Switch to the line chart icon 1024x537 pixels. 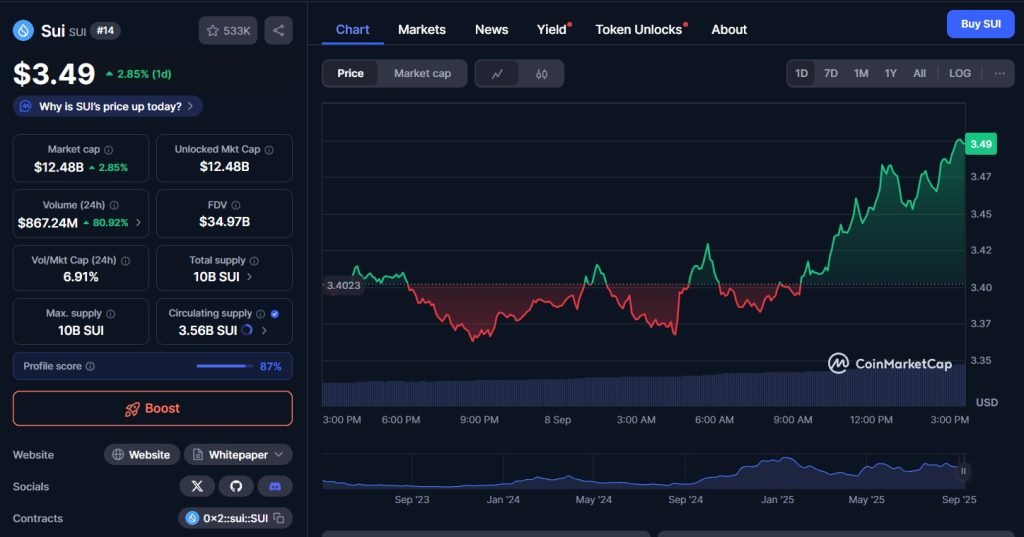497,73
